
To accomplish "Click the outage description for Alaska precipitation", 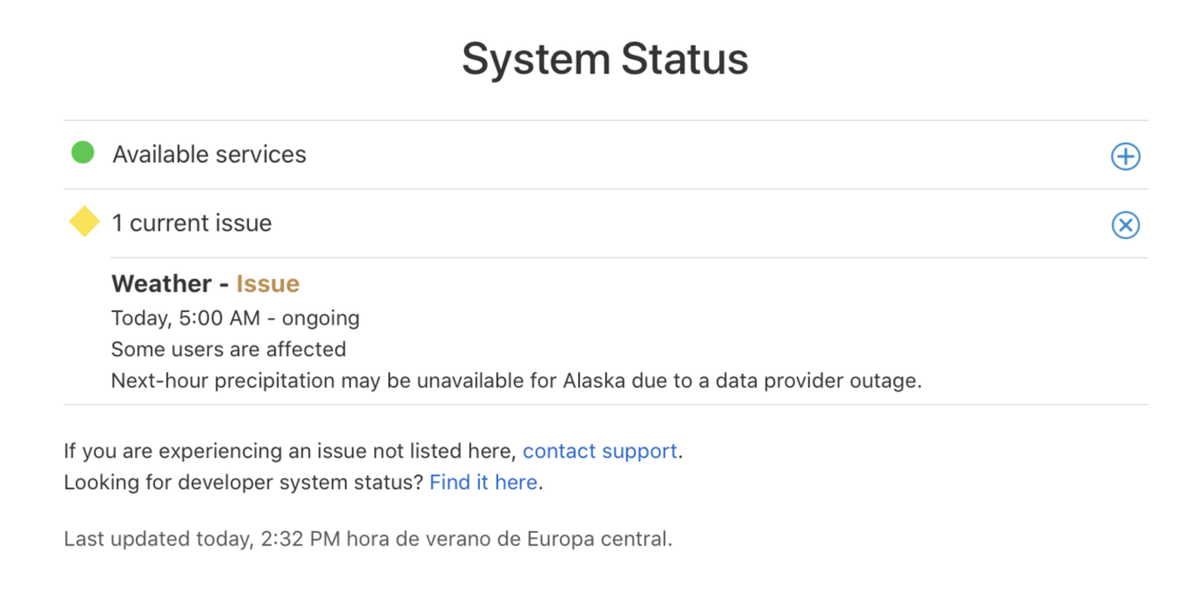I will (517, 380).
